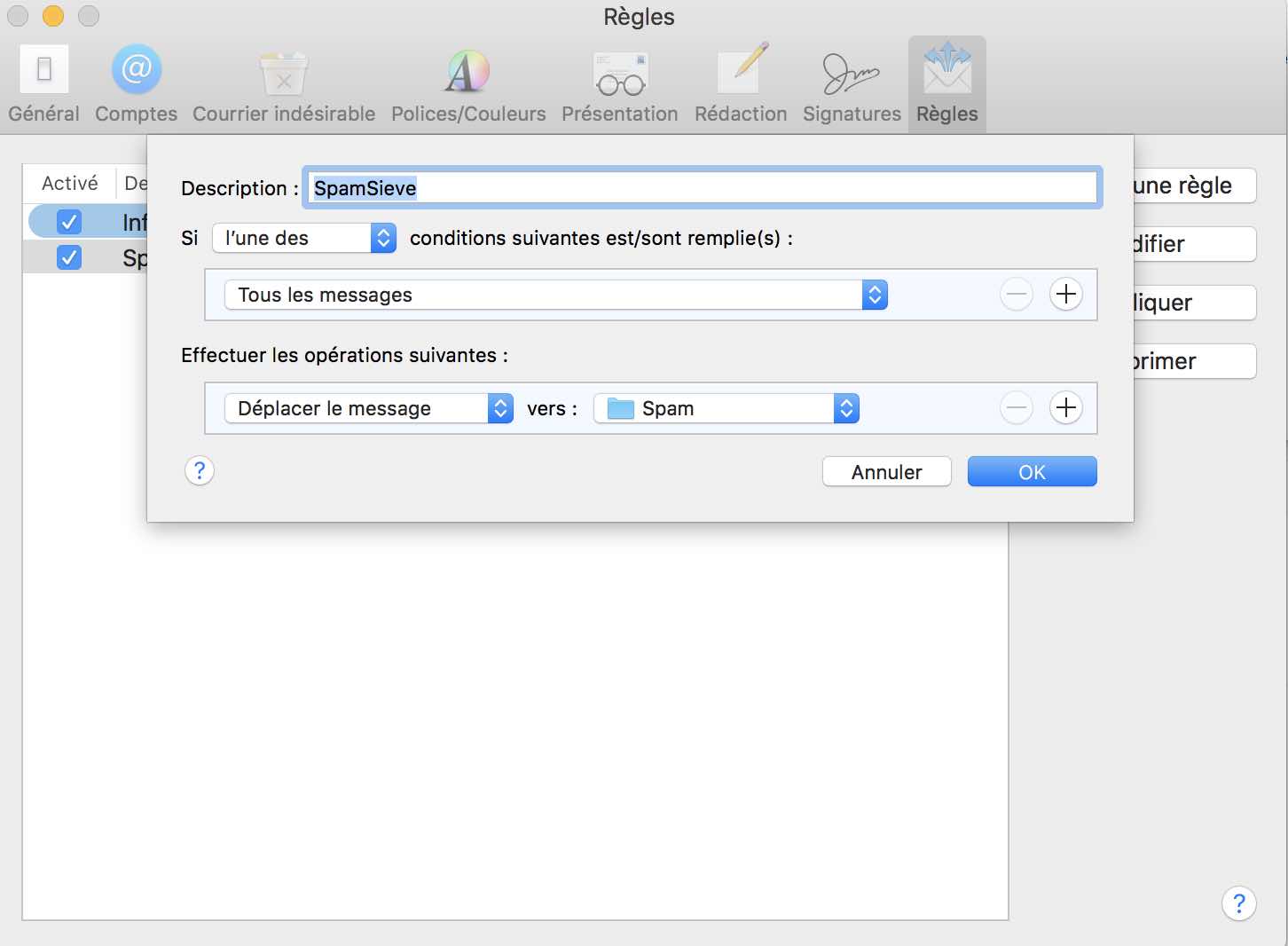This screenshot has height=946, width=1288.
Task: Open the Spam mailbox dropdown
Action: 726,408
